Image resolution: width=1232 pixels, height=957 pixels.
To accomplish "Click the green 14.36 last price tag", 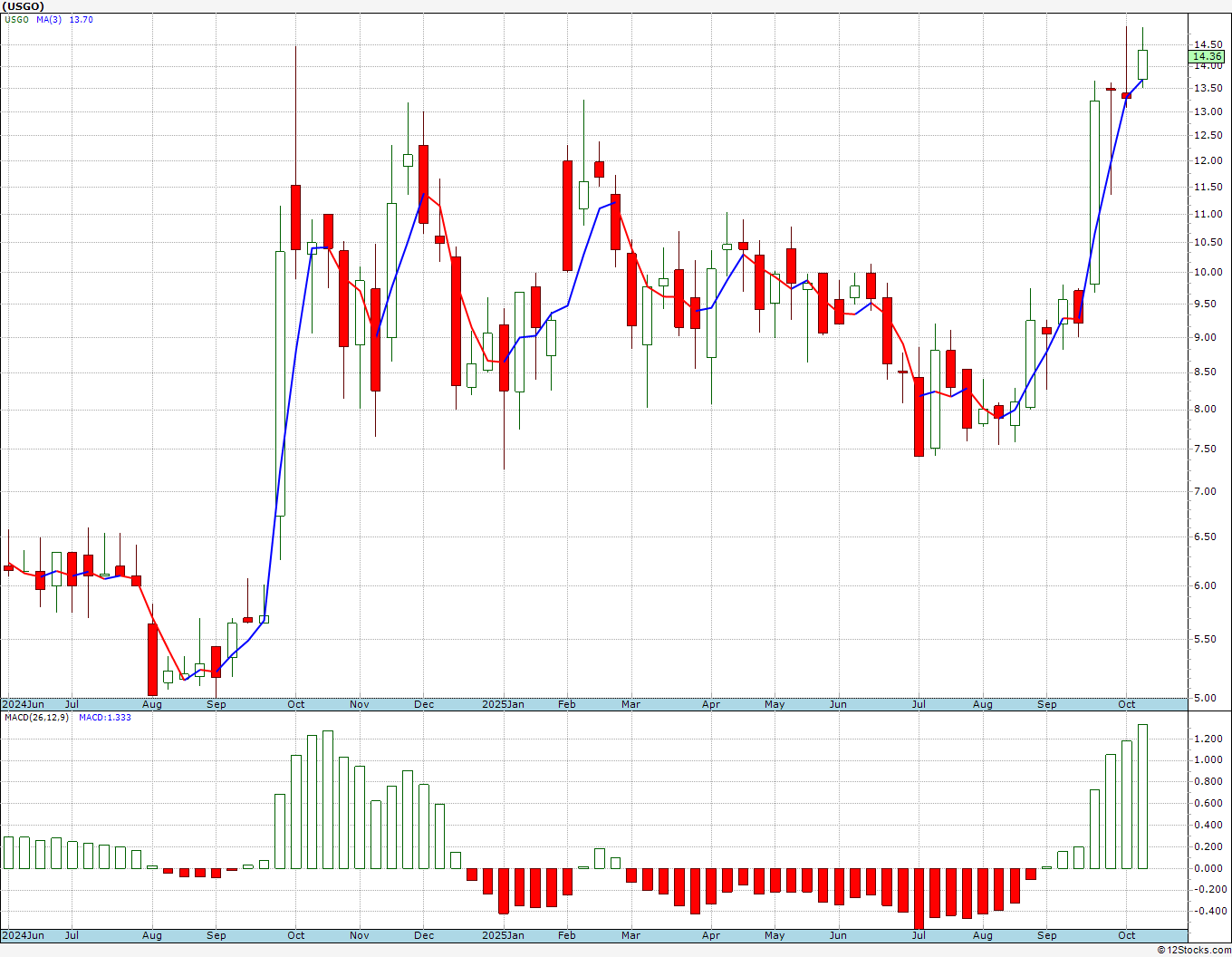I will tap(1208, 56).
